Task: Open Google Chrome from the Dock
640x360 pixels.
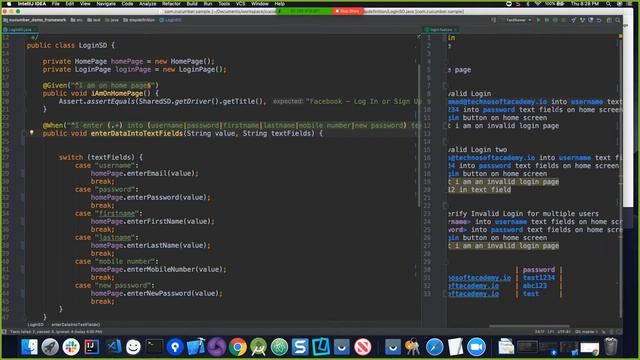Action: click(x=238, y=347)
